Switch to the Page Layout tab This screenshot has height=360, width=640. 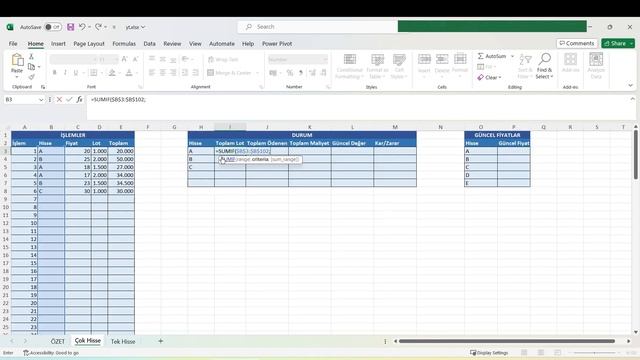[x=89, y=44]
